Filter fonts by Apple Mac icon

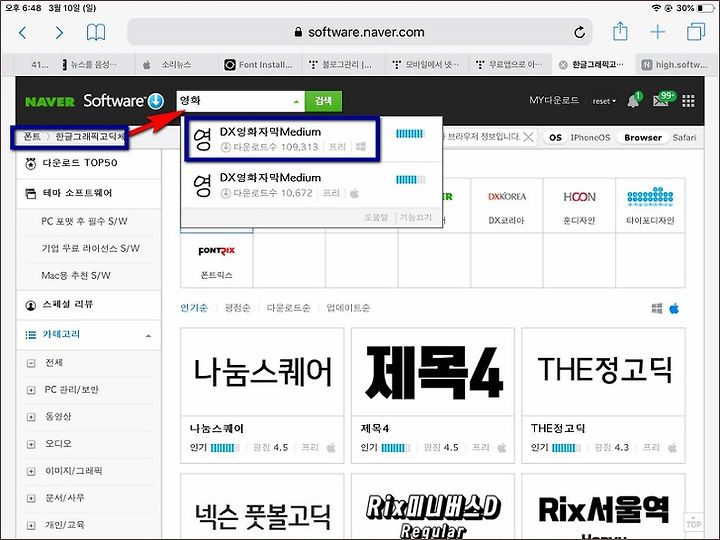(x=674, y=308)
